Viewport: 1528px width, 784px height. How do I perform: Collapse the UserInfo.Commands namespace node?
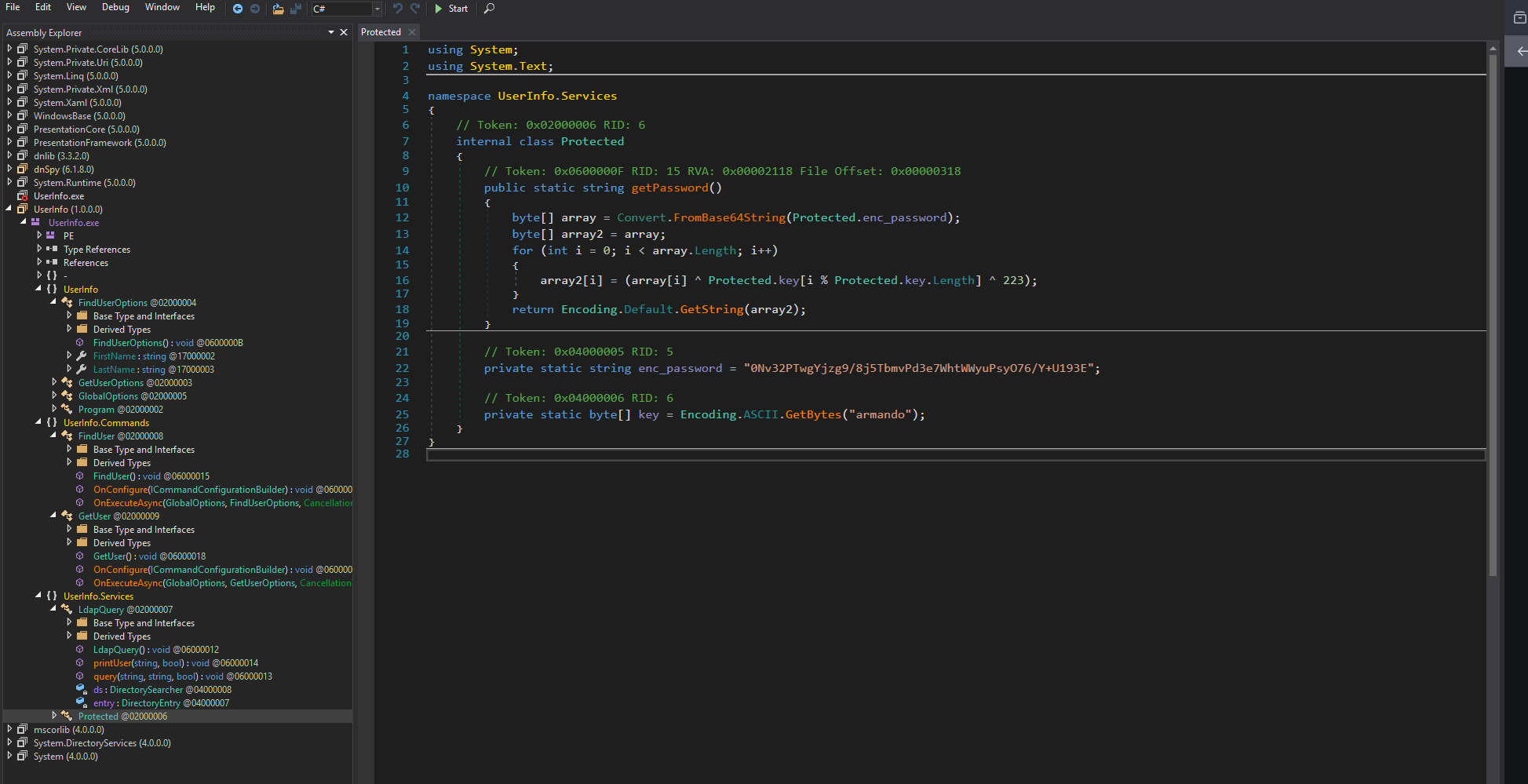click(38, 422)
